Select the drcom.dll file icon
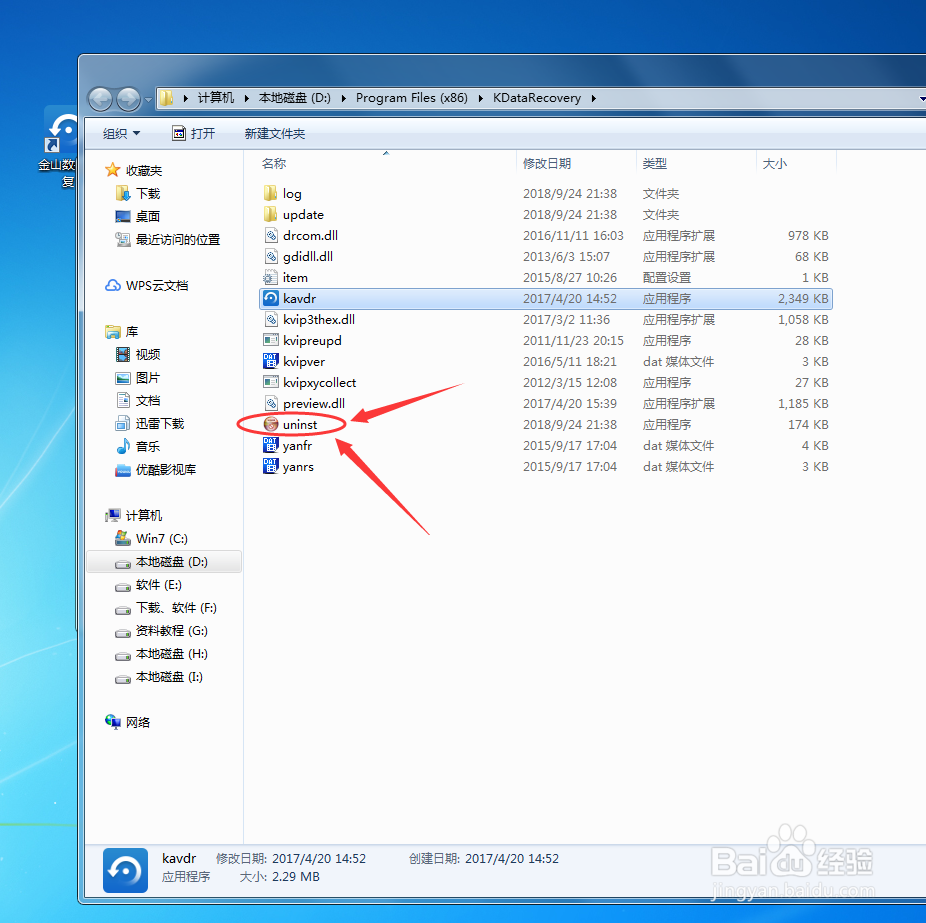The image size is (926, 923). (x=270, y=236)
